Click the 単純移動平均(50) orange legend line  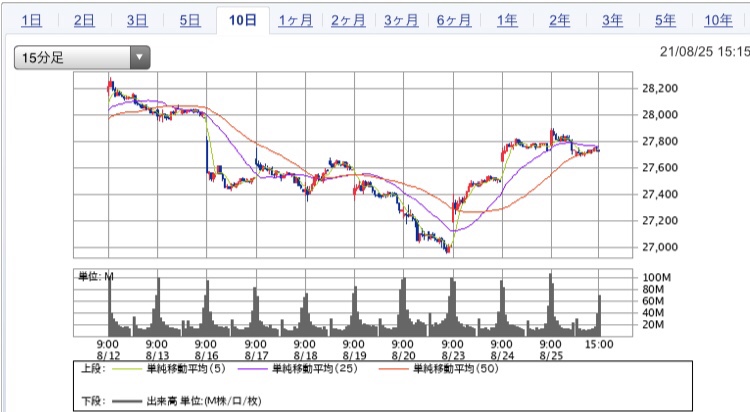coord(393,369)
